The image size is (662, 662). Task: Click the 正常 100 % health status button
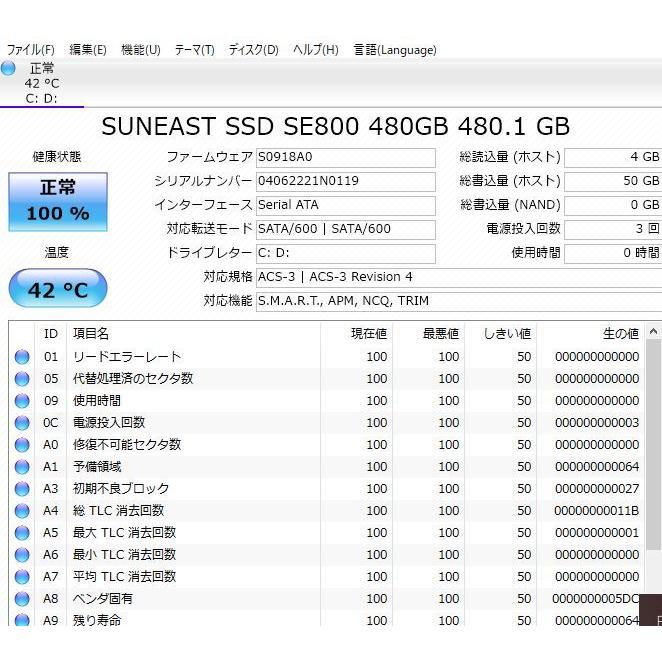point(58,201)
